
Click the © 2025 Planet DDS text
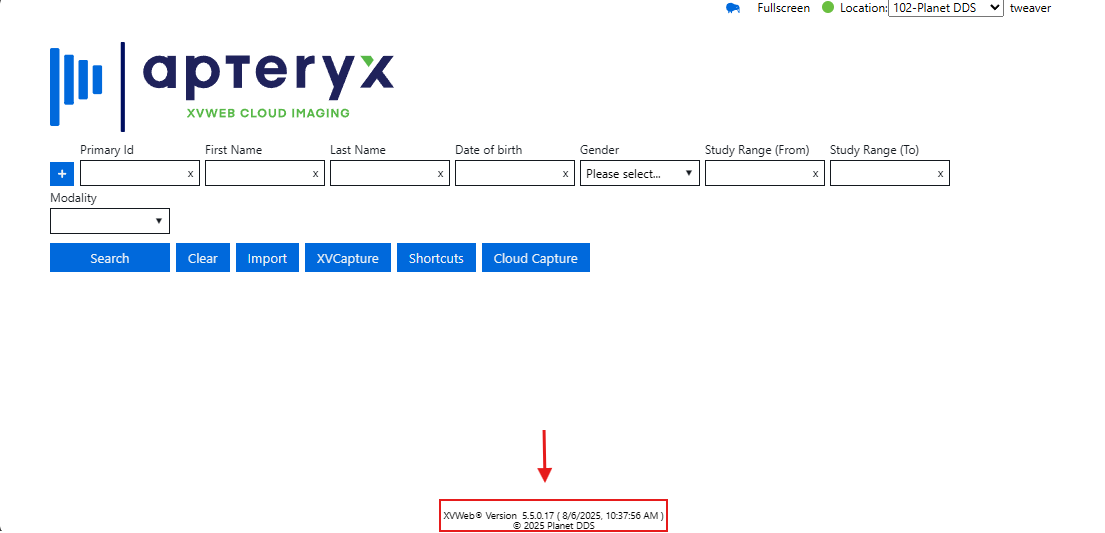point(553,525)
